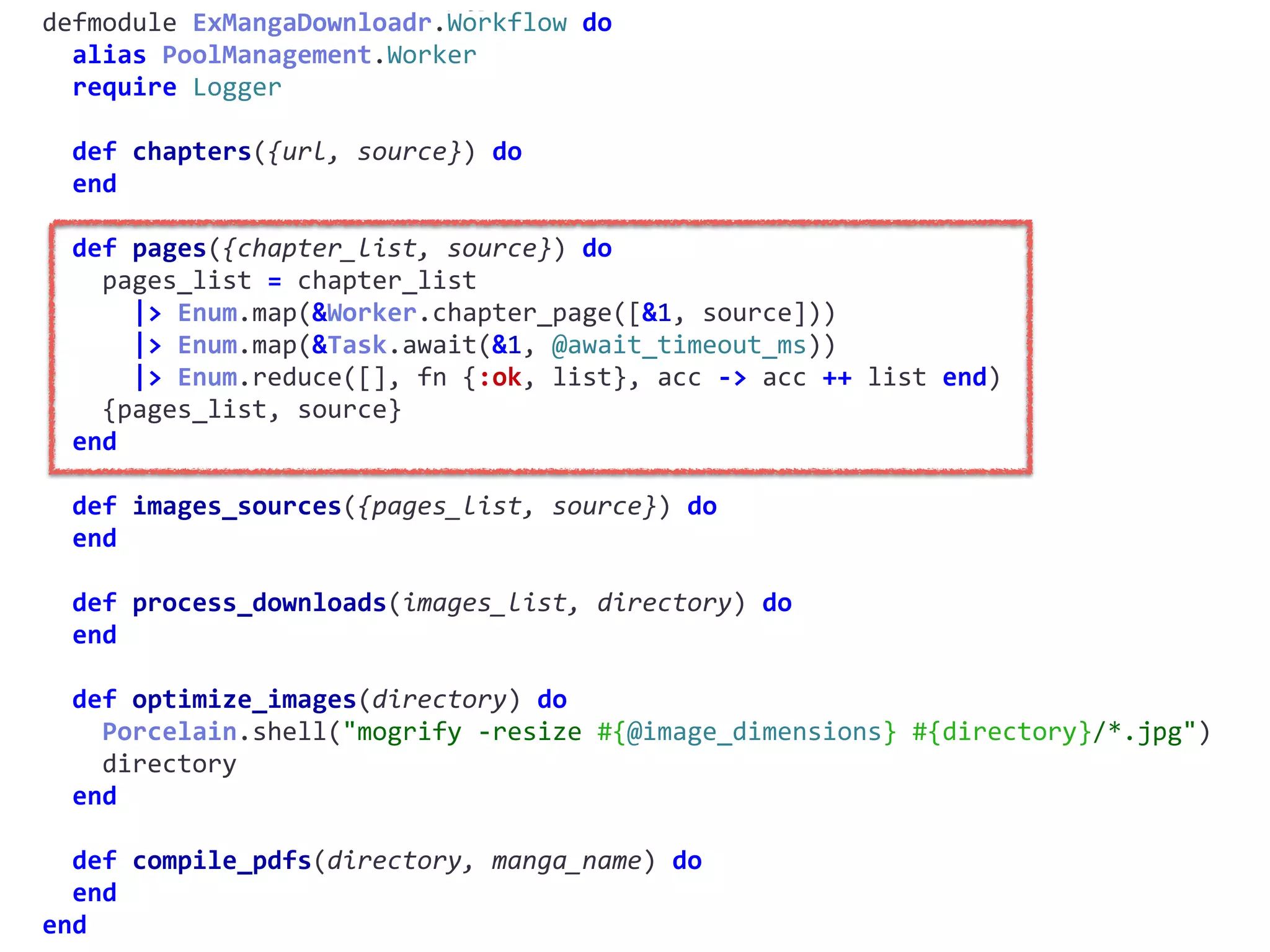The image size is (1270, 952).
Task: Click the module name ExMangaDownloadr
Action: (312, 24)
